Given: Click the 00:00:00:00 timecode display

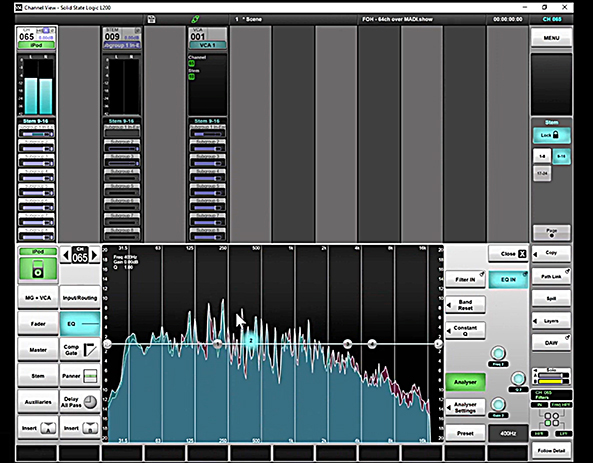Looking at the screenshot, I should pyautogui.click(x=508, y=19).
